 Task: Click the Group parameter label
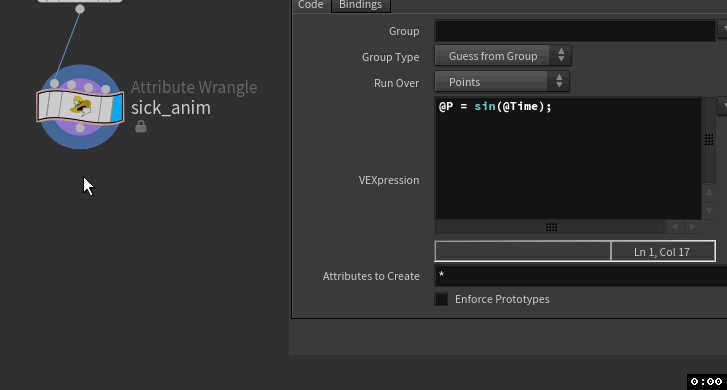tap(404, 31)
